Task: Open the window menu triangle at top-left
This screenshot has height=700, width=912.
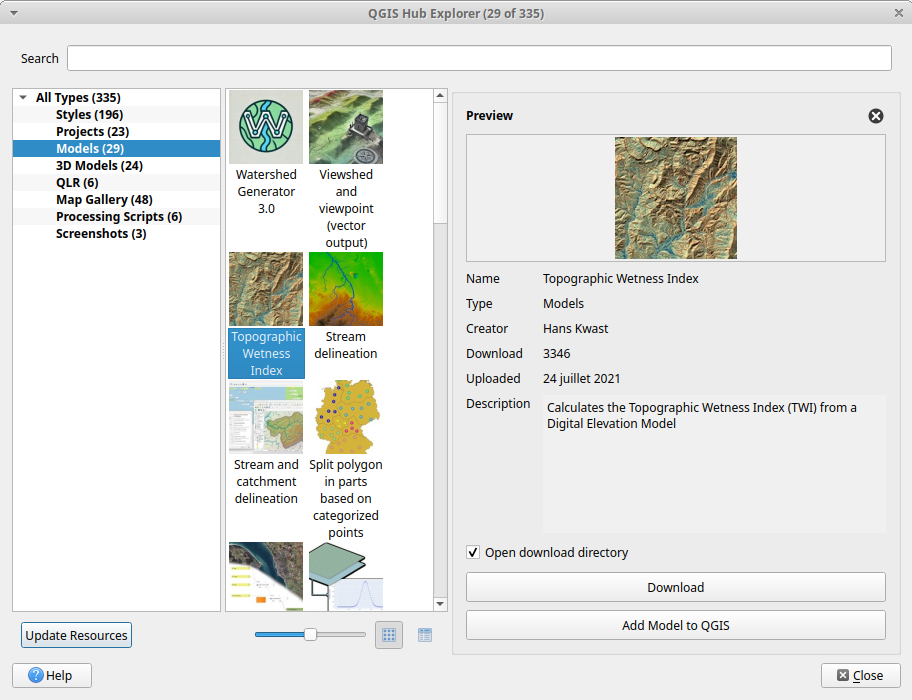Action: point(13,13)
